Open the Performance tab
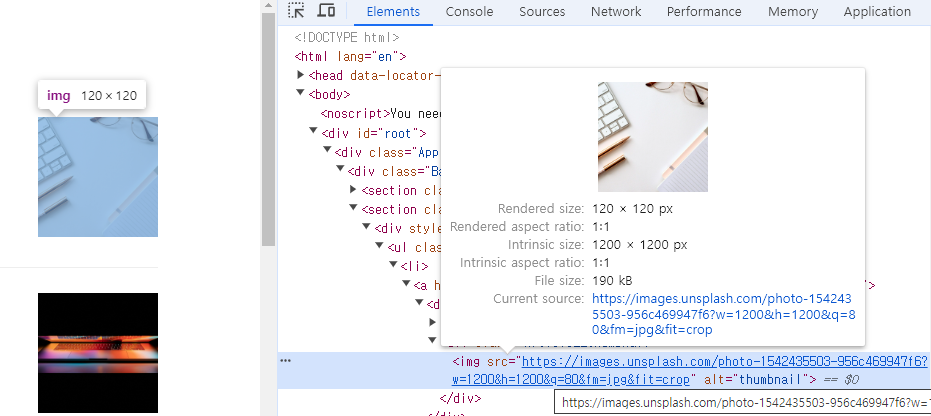The image size is (931, 416). point(704,11)
